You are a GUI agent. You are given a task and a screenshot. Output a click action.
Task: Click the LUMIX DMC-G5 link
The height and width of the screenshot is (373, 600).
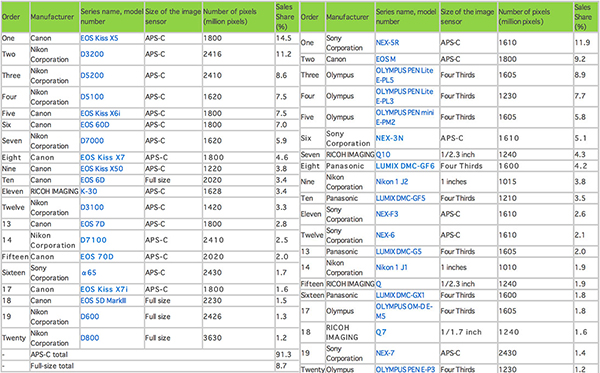click(398, 252)
